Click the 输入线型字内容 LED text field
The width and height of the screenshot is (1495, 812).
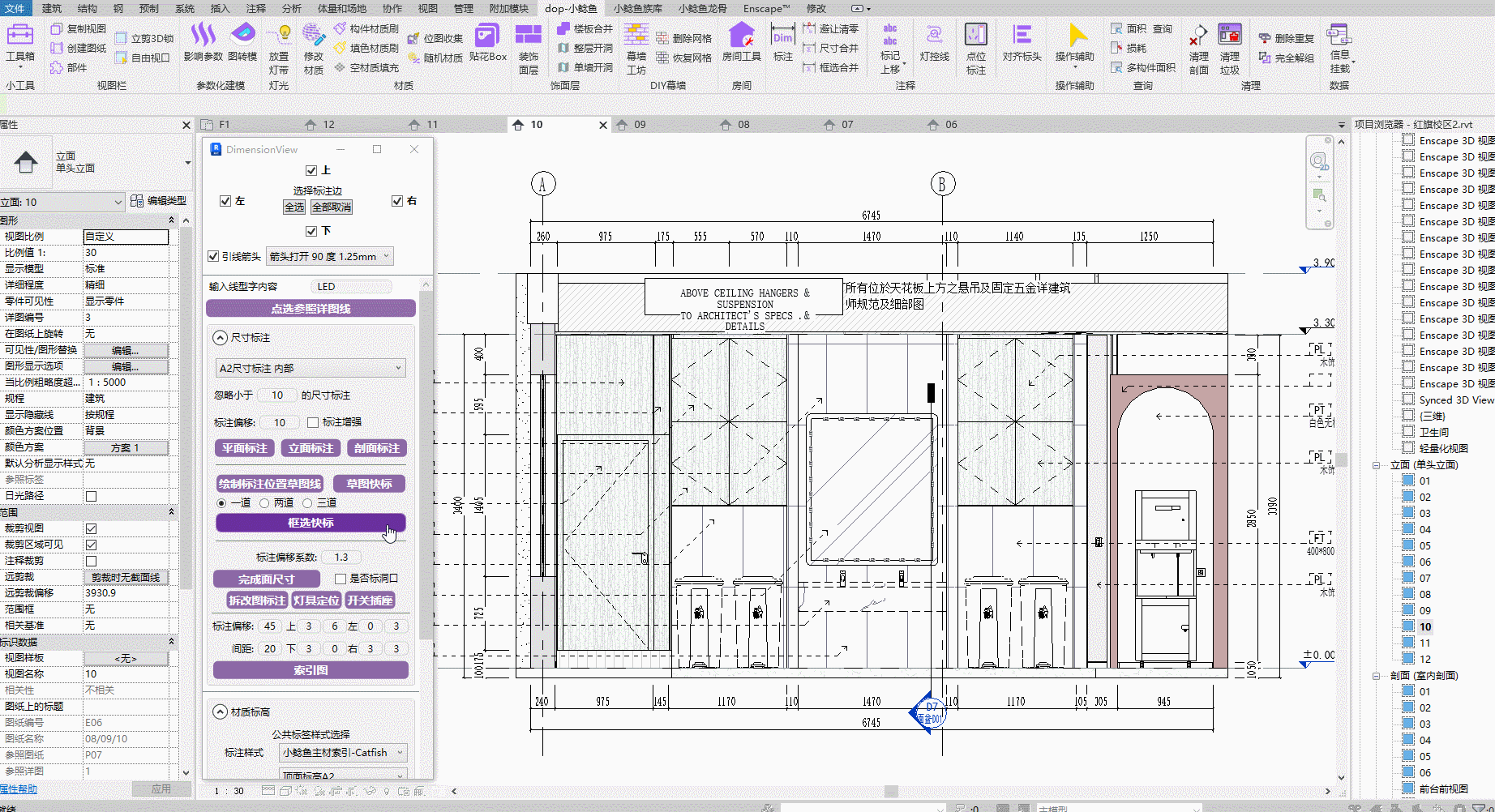pyautogui.click(x=350, y=287)
